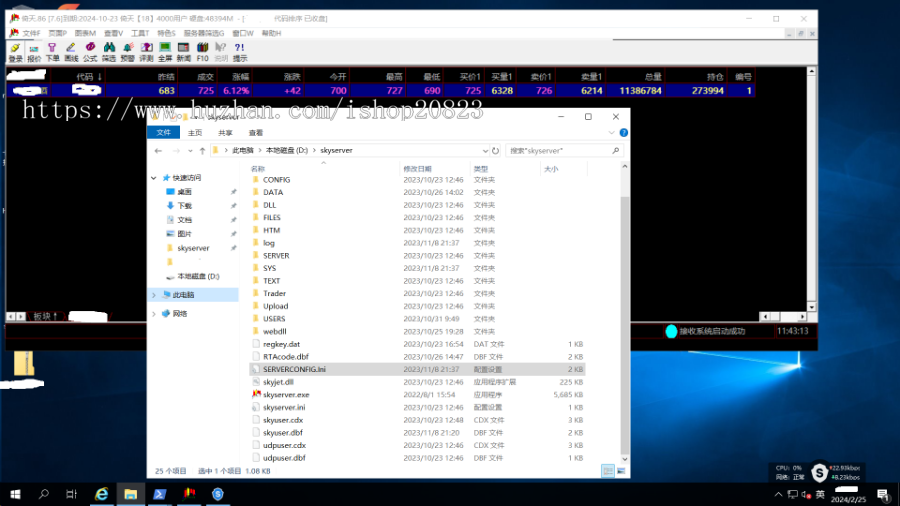Switch to 查看 ribbon tab in Explorer
This screenshot has height=506, width=900.
[255, 133]
